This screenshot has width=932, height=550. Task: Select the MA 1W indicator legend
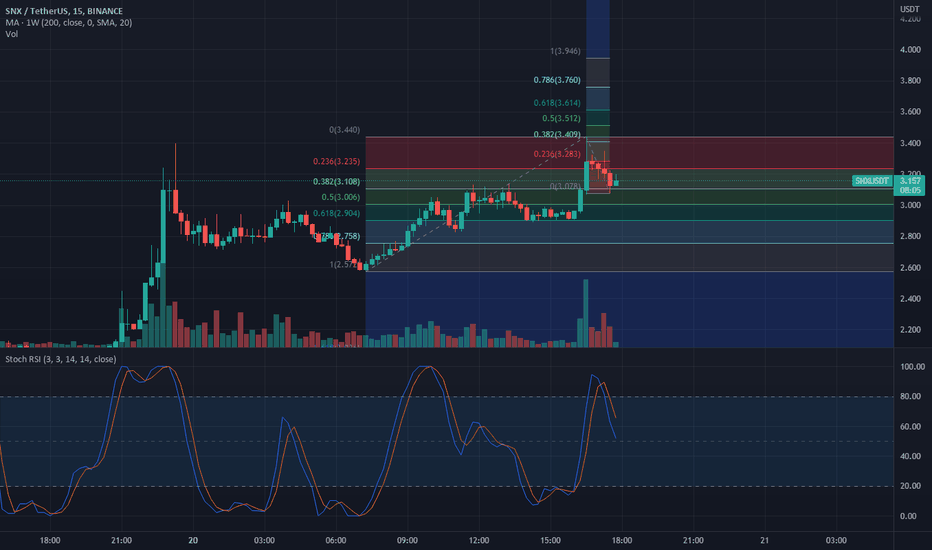(x=69, y=23)
